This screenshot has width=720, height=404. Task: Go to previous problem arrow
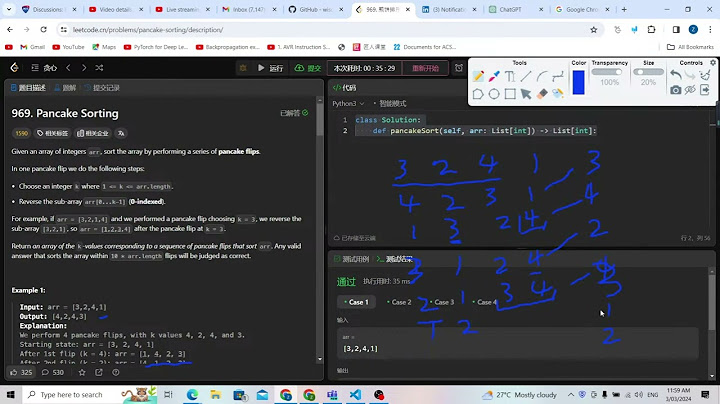[68, 68]
